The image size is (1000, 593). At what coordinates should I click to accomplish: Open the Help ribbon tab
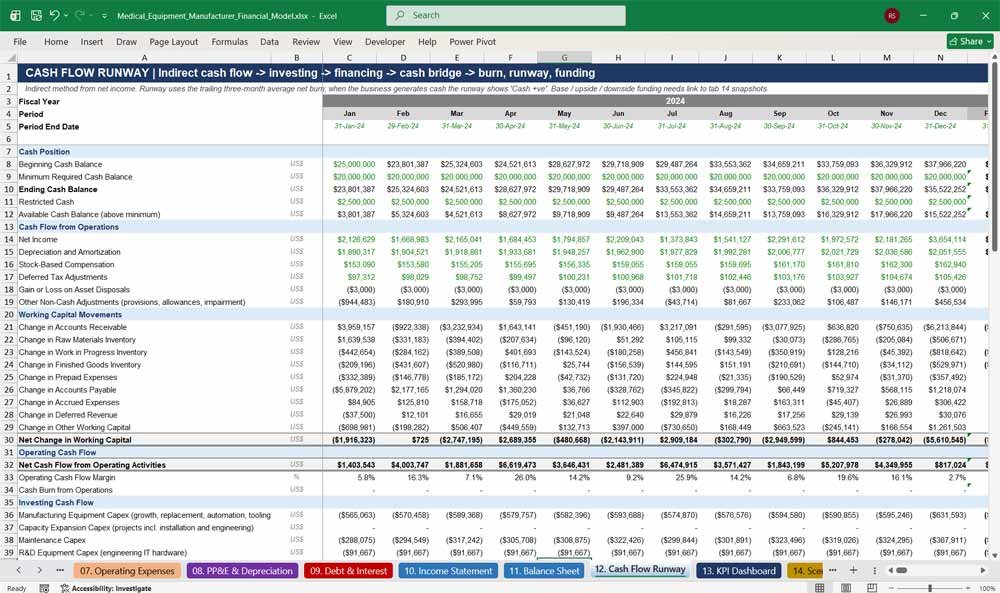[x=427, y=41]
